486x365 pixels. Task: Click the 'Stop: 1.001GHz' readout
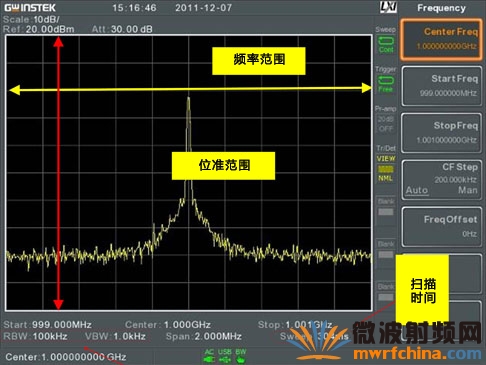(x=295, y=324)
